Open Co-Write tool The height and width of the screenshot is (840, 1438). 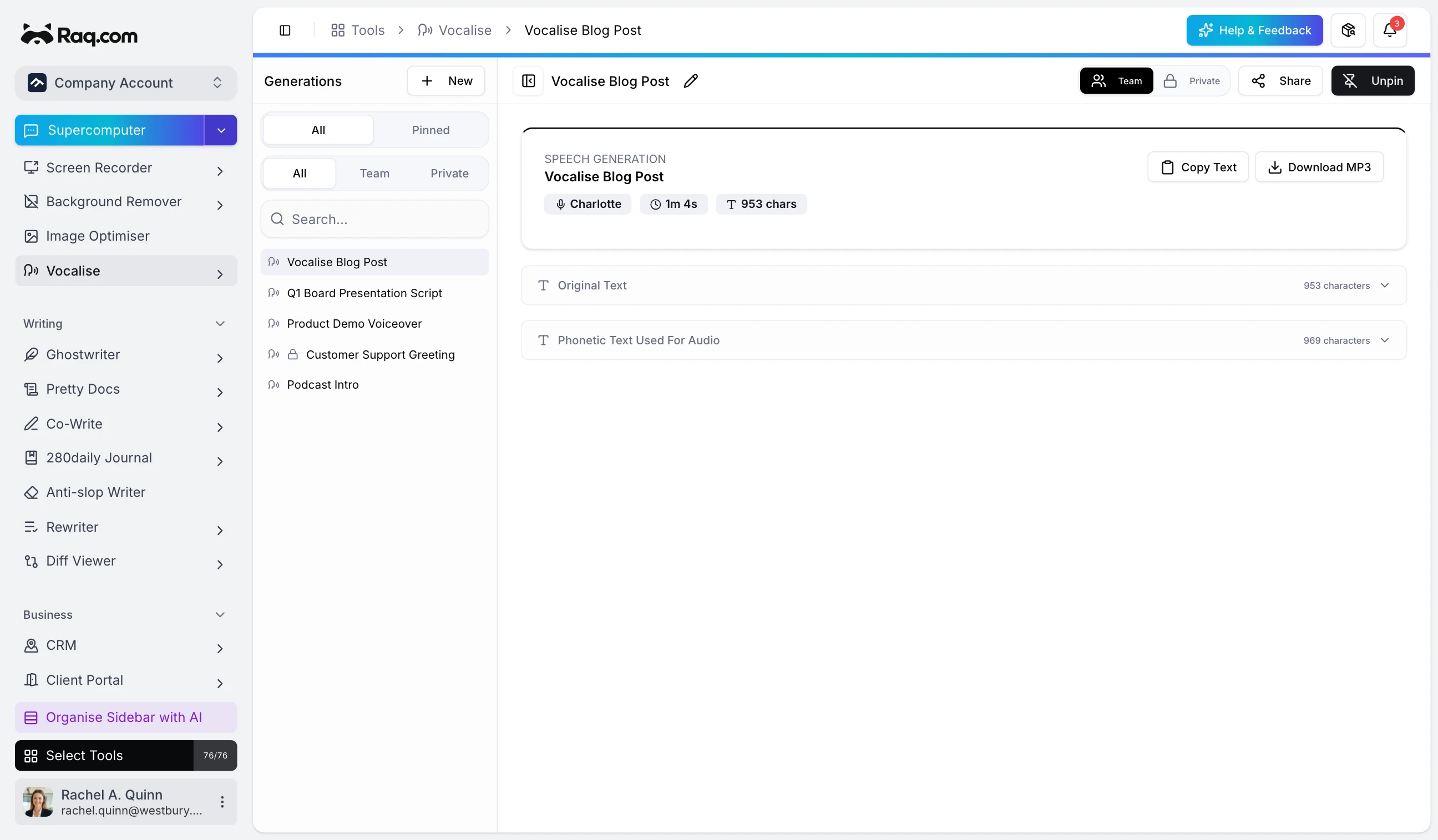[x=125, y=424]
